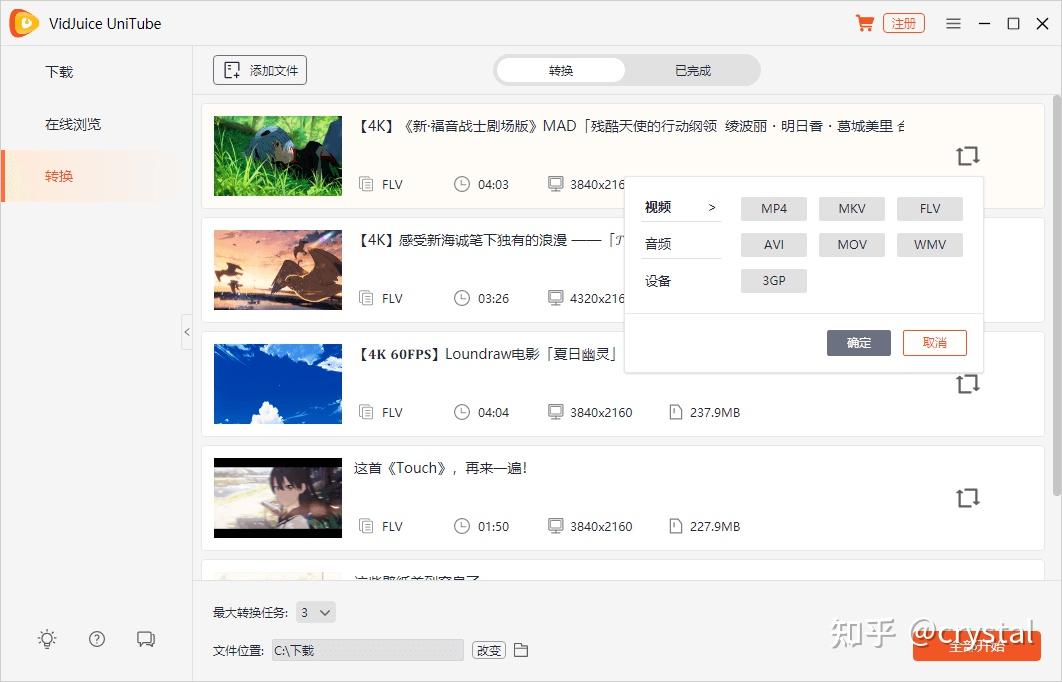The width and height of the screenshot is (1062, 682).
Task: Click convert icon on the 夏日幽灵 video row
Action: tap(966, 383)
